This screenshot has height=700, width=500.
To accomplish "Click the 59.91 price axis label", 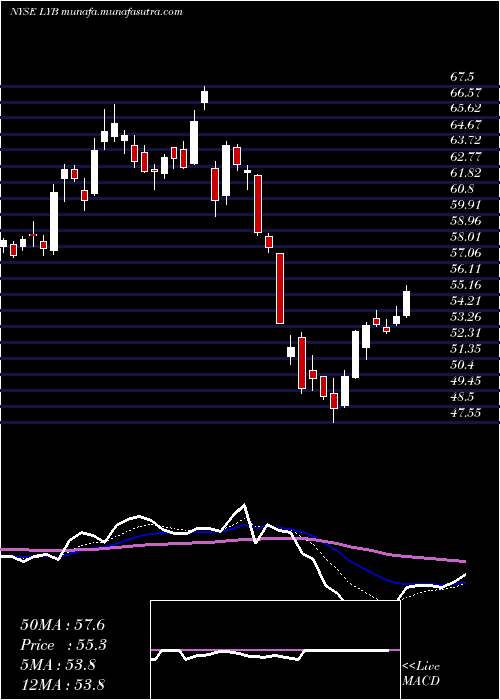I will pos(465,205).
